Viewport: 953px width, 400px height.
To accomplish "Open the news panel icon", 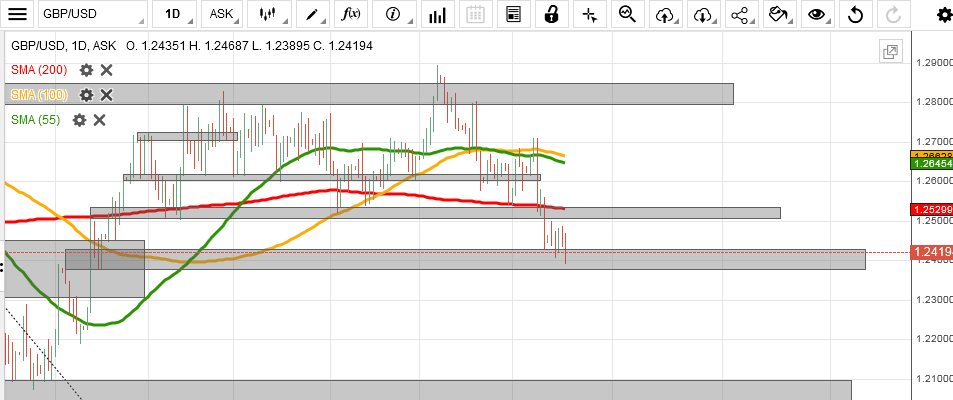I will 514,14.
